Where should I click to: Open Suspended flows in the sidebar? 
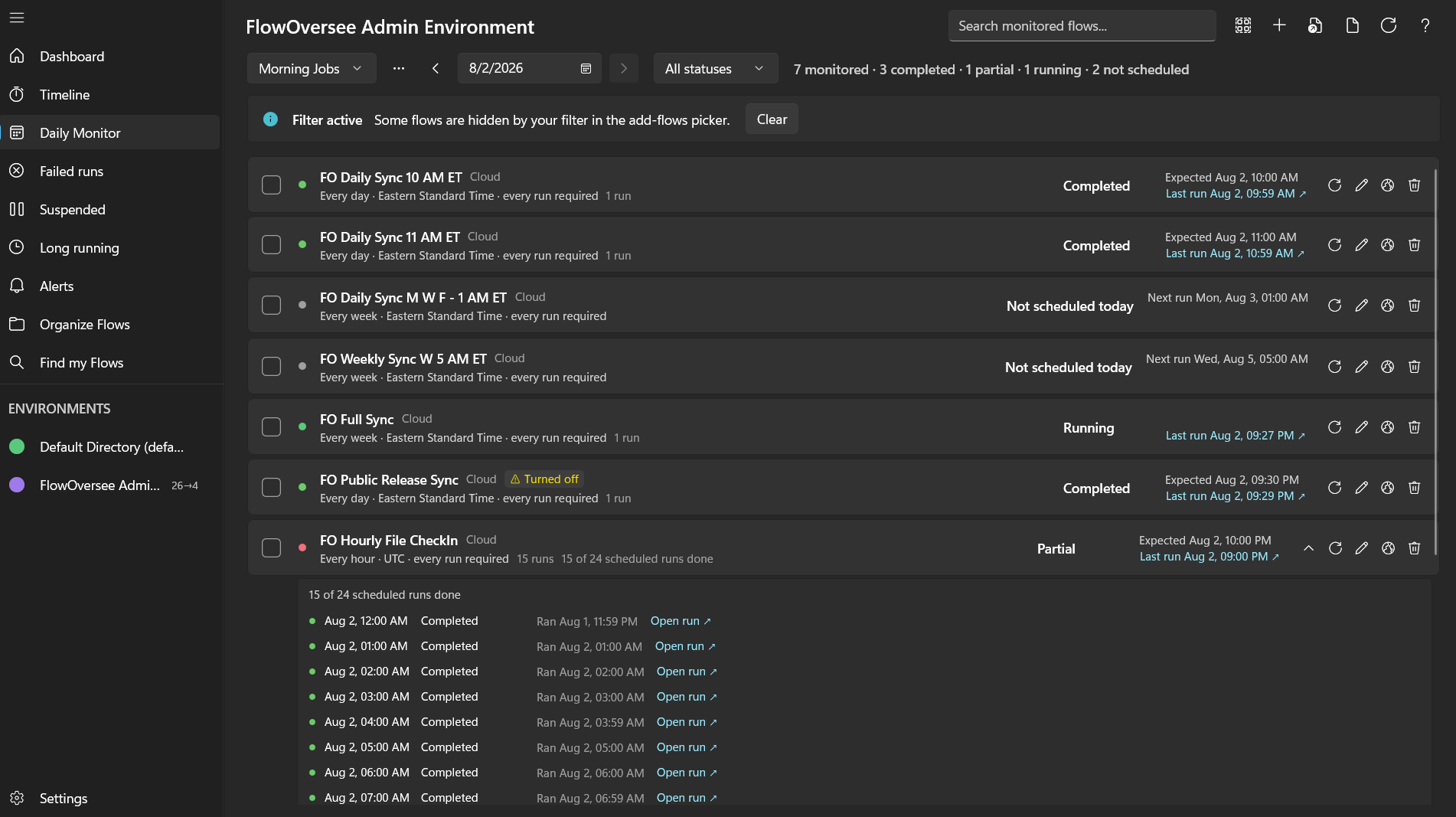click(110, 209)
